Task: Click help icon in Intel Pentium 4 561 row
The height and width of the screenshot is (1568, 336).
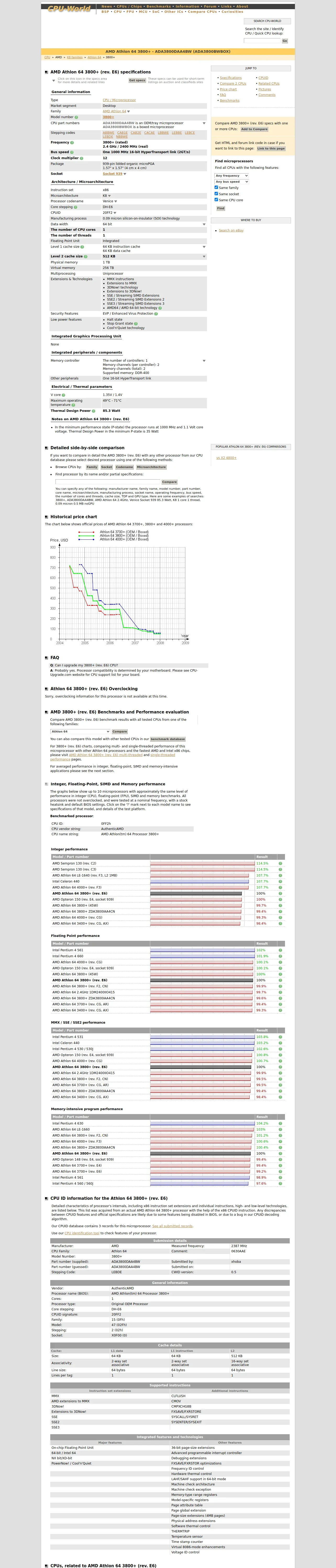Action: click(x=281, y=950)
